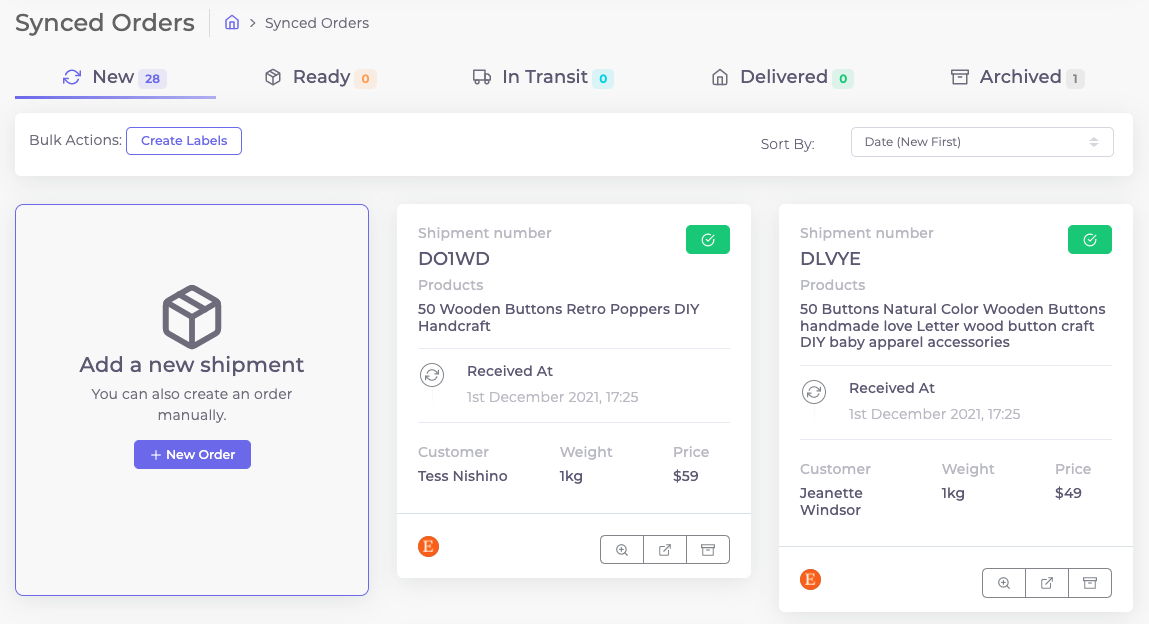1149x624 pixels.
Task: Open DLVYE order via external link icon
Action: point(1046,584)
